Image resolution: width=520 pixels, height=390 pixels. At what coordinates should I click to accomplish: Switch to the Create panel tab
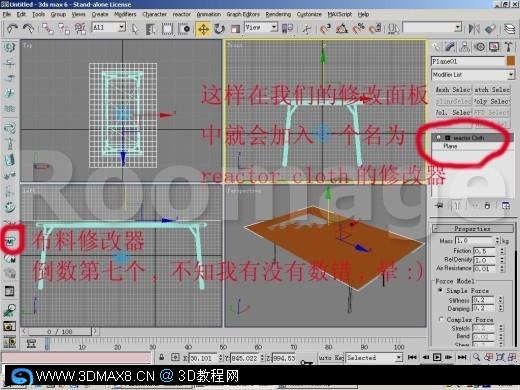click(436, 47)
